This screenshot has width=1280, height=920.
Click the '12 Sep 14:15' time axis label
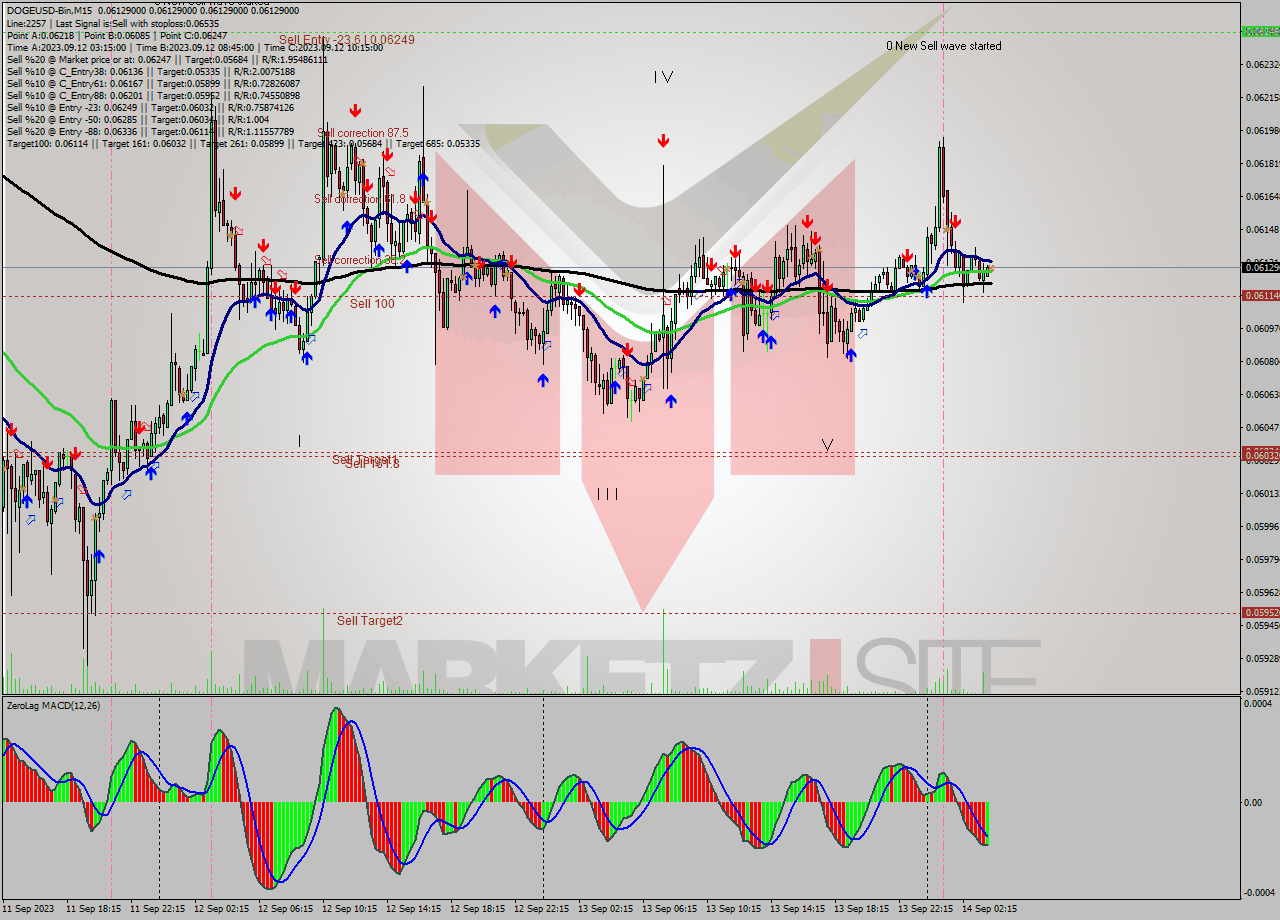click(414, 909)
